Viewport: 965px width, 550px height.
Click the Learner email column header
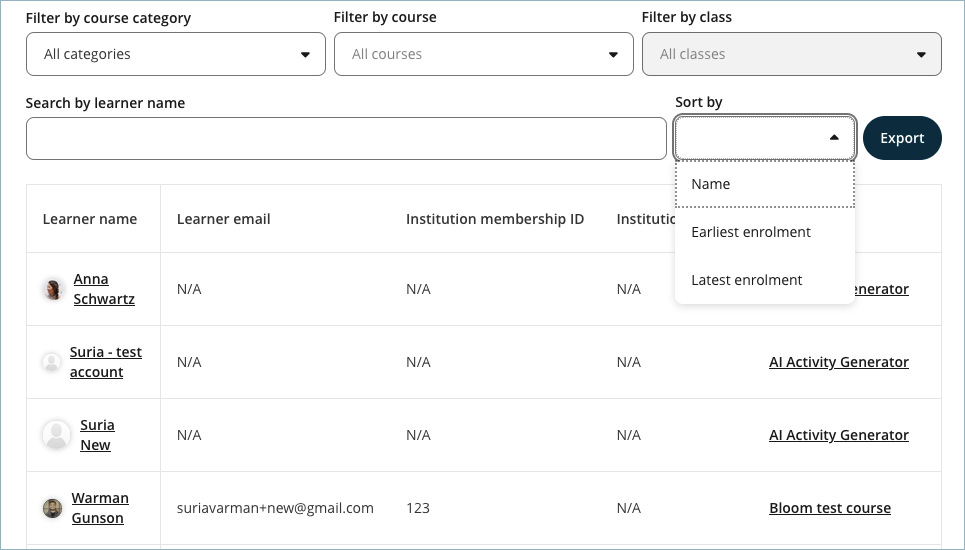click(224, 219)
